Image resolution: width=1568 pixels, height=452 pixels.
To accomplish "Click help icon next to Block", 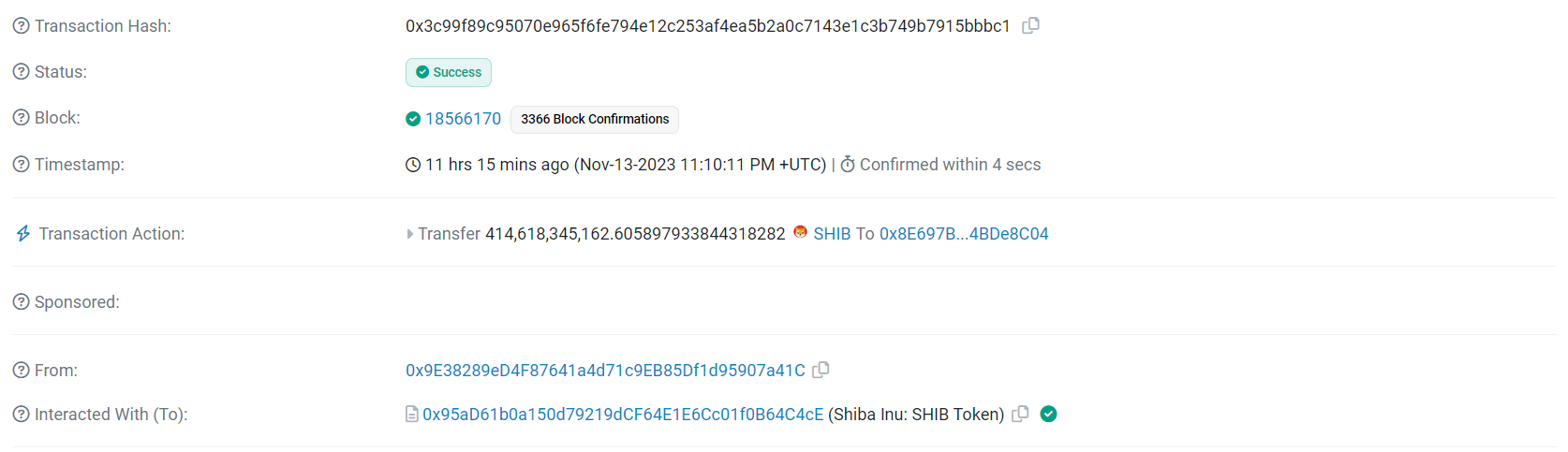I will 22,118.
